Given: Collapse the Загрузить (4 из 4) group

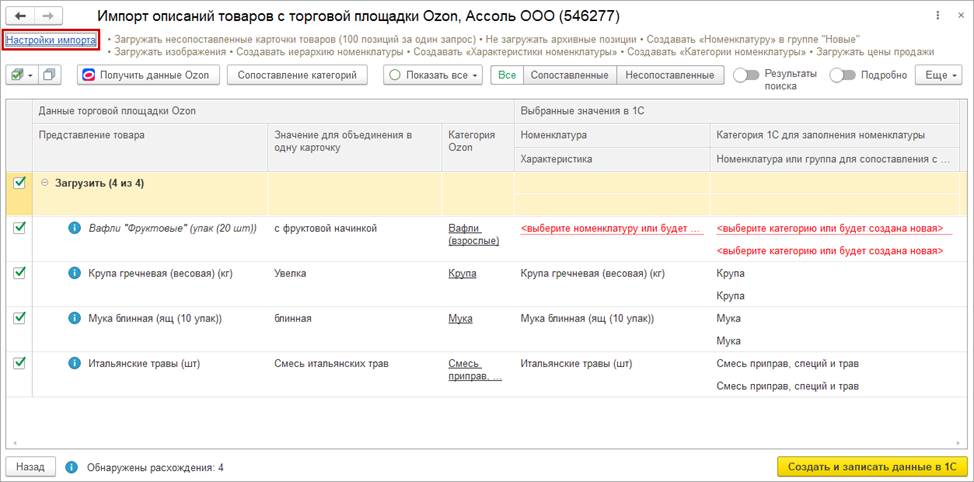Looking at the screenshot, I should click(x=44, y=183).
